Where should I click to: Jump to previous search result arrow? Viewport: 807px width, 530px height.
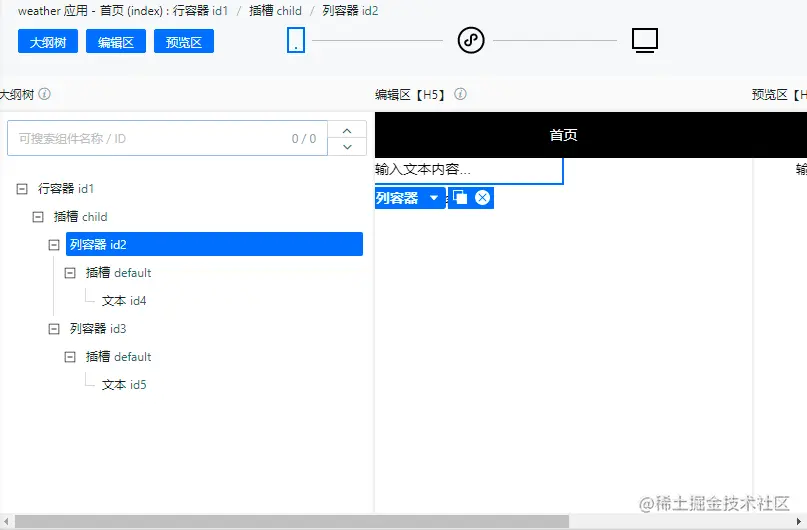(x=347, y=131)
